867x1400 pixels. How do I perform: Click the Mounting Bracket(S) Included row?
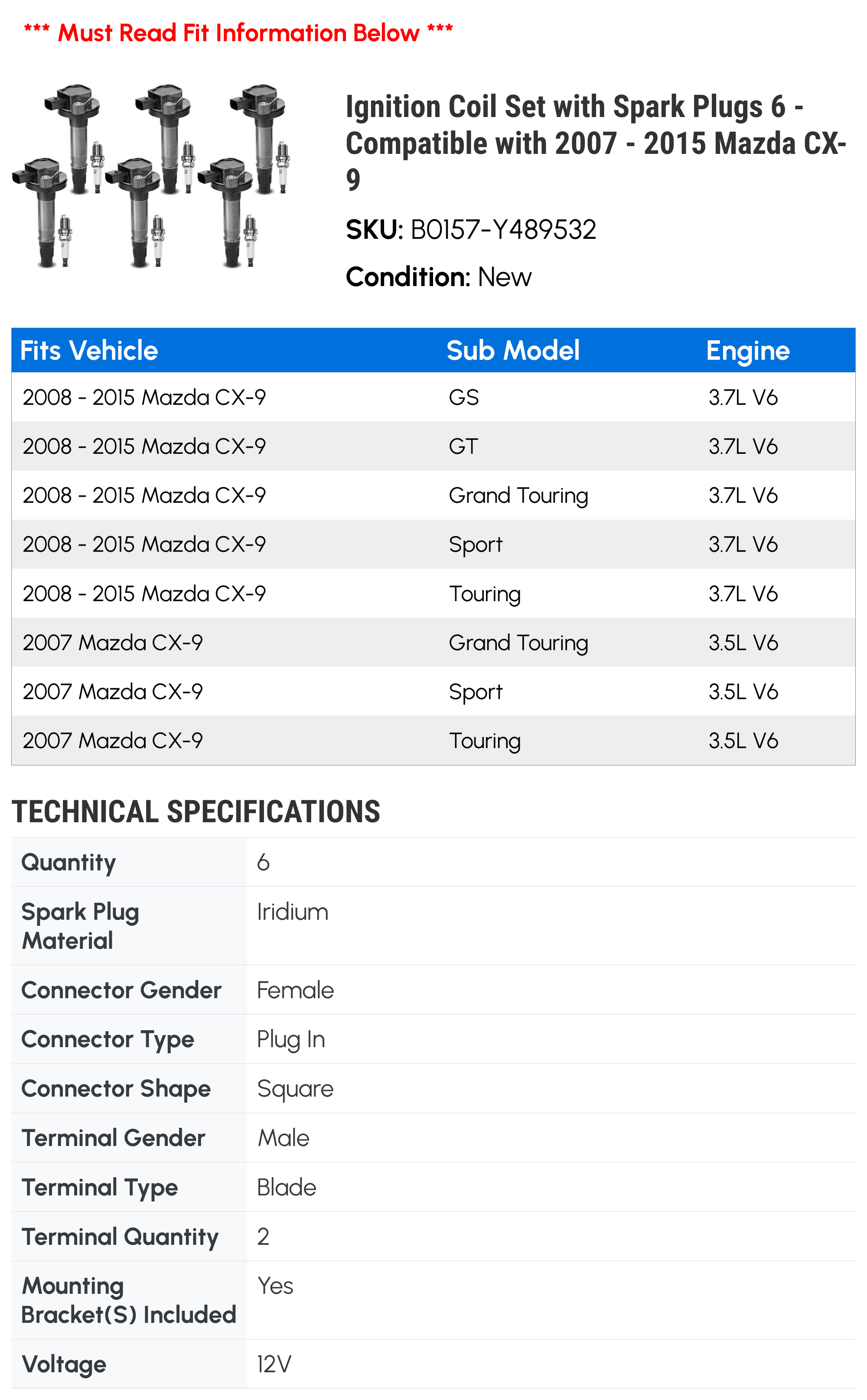click(x=433, y=1300)
